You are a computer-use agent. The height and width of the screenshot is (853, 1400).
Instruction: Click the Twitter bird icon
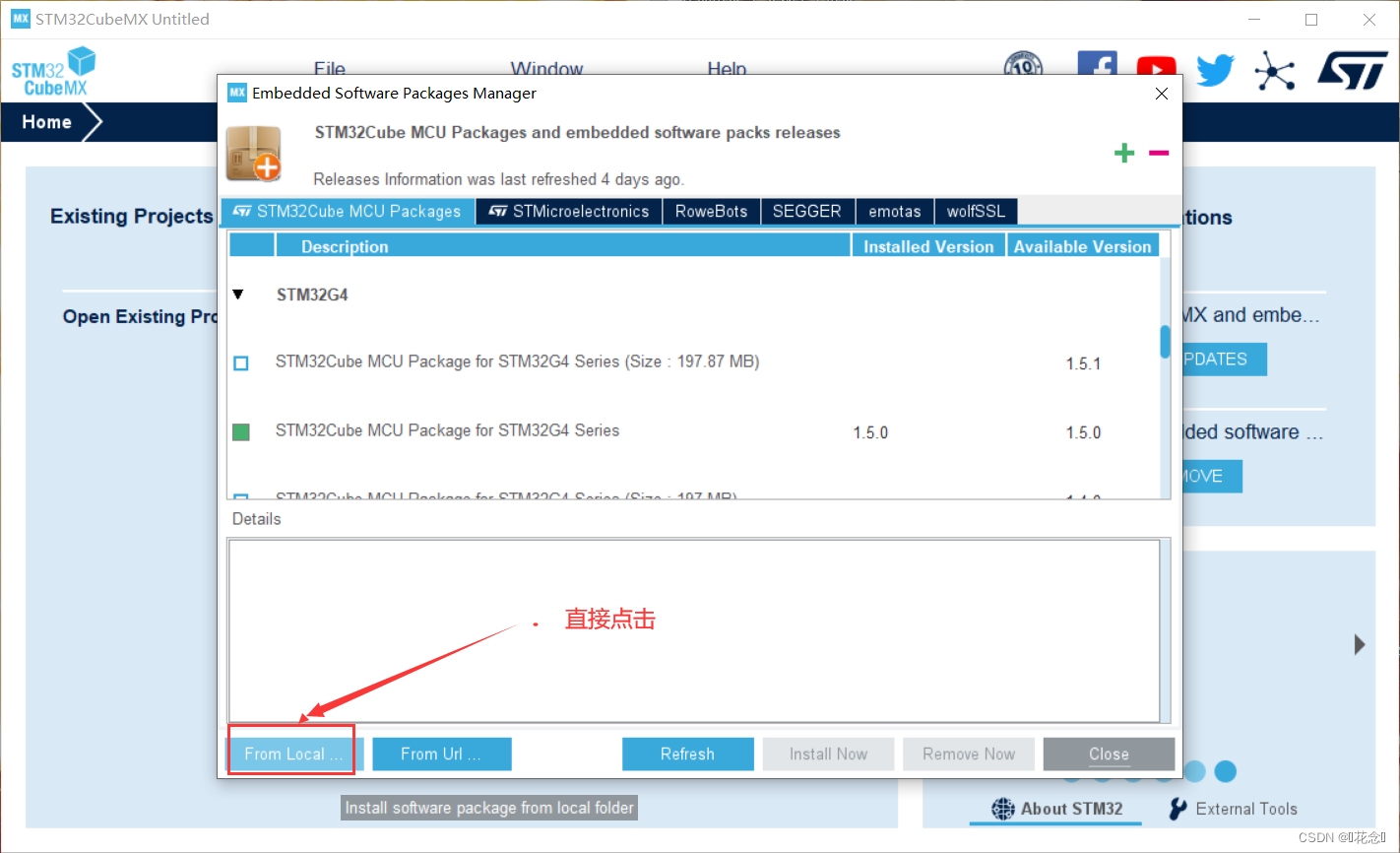pos(1216,70)
